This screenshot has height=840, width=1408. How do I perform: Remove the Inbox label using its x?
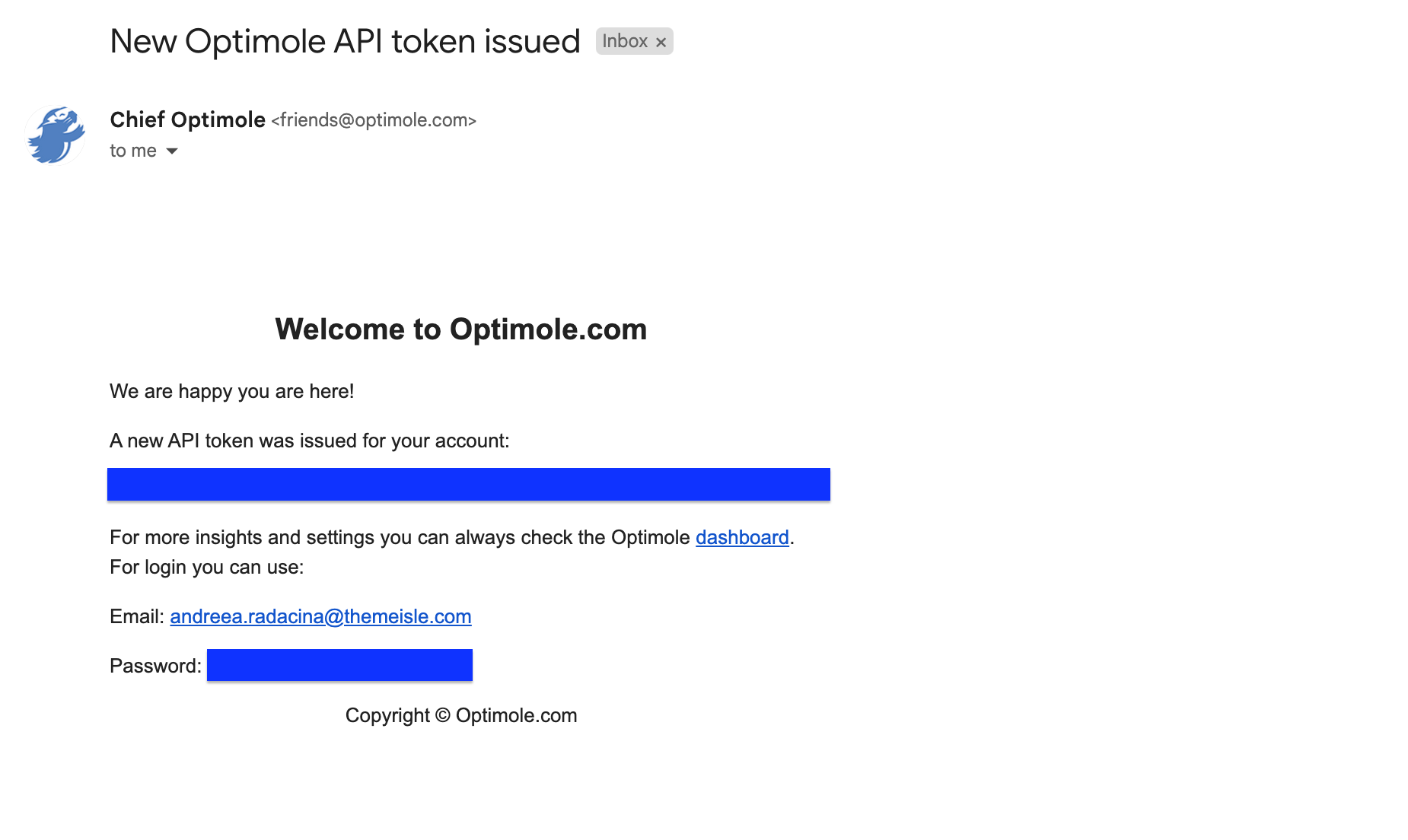661,43
